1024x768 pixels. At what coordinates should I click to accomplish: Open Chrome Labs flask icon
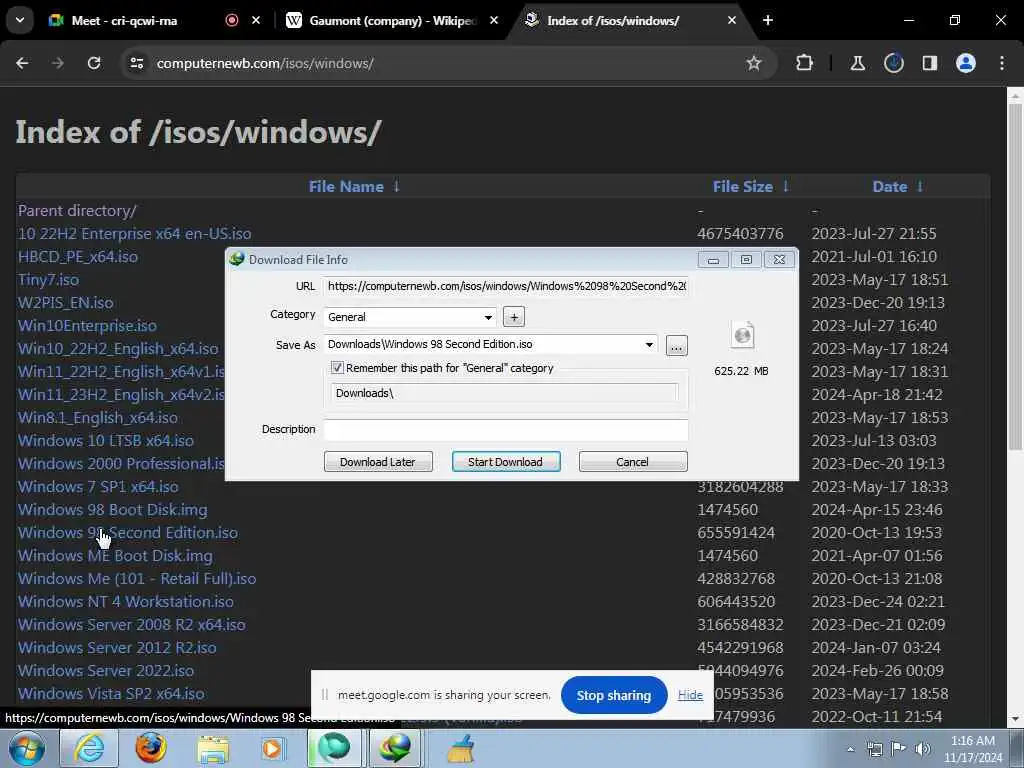pos(857,63)
